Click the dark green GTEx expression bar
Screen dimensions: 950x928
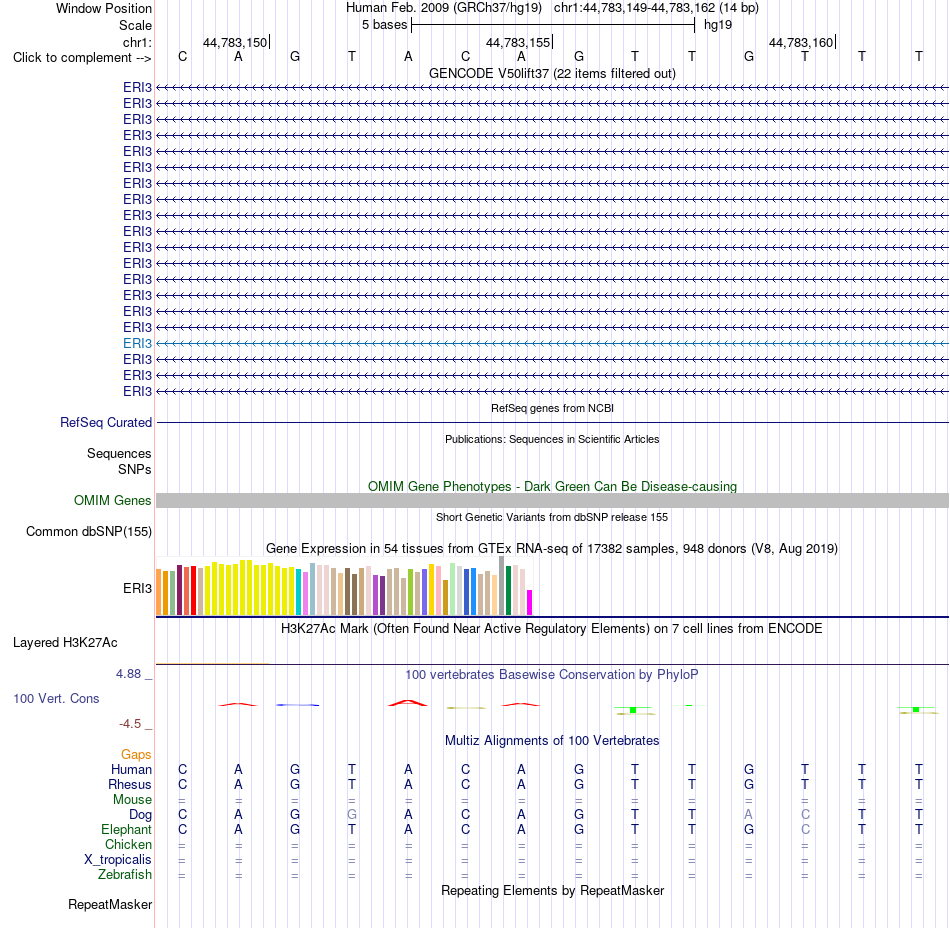click(508, 591)
